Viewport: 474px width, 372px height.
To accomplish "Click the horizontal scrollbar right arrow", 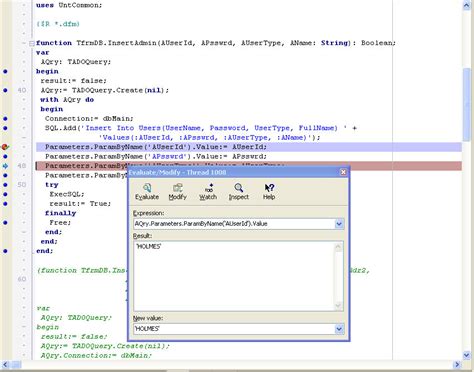I will click(x=457, y=364).
